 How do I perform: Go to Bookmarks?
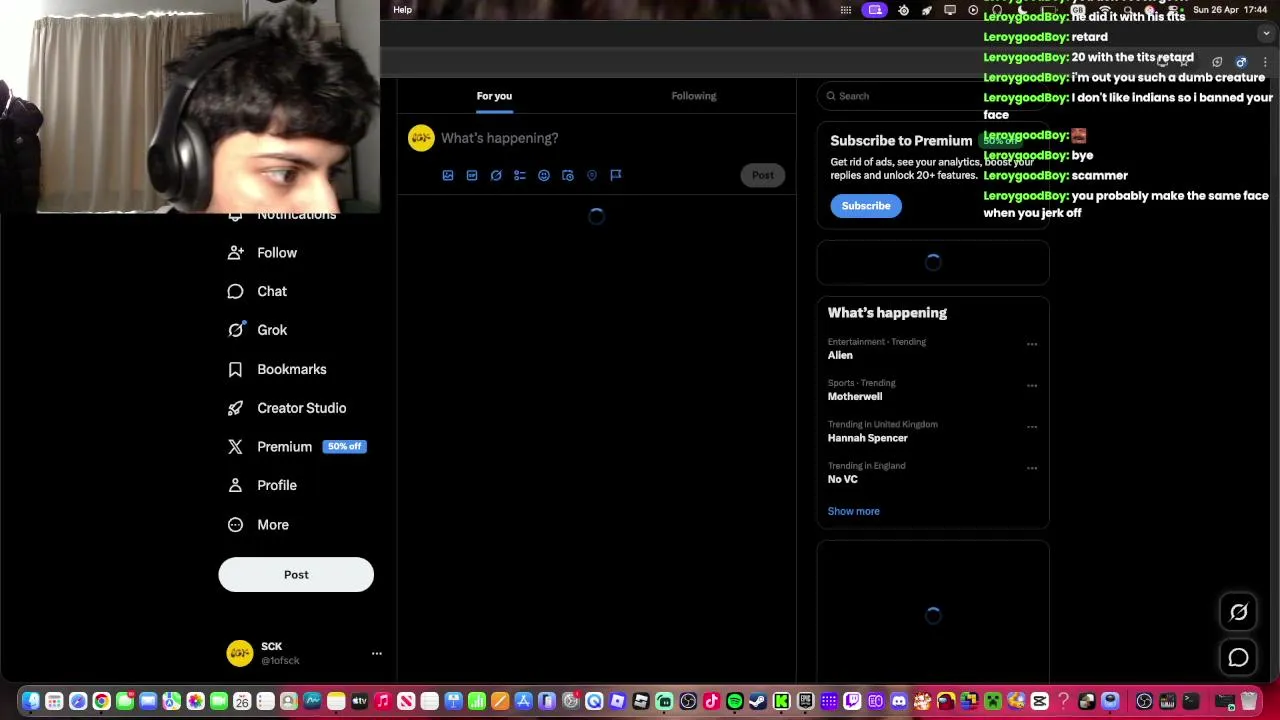[x=277, y=369]
